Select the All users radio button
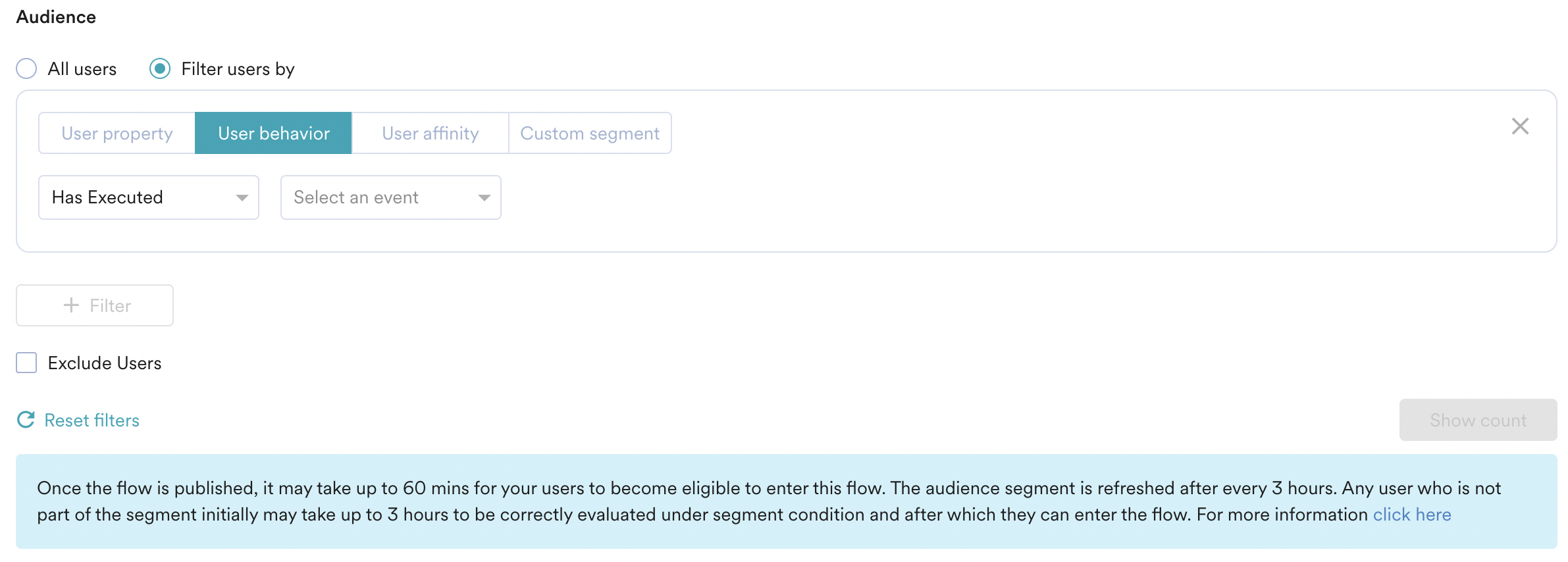Screen dimensions: 1568x562 pyautogui.click(x=26, y=68)
